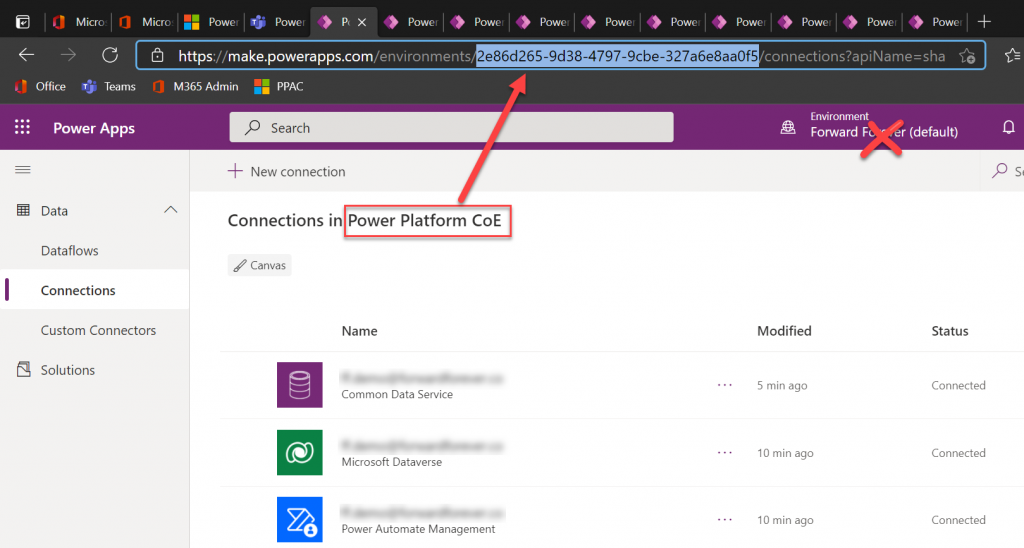Sort by the Modified column header

point(784,331)
